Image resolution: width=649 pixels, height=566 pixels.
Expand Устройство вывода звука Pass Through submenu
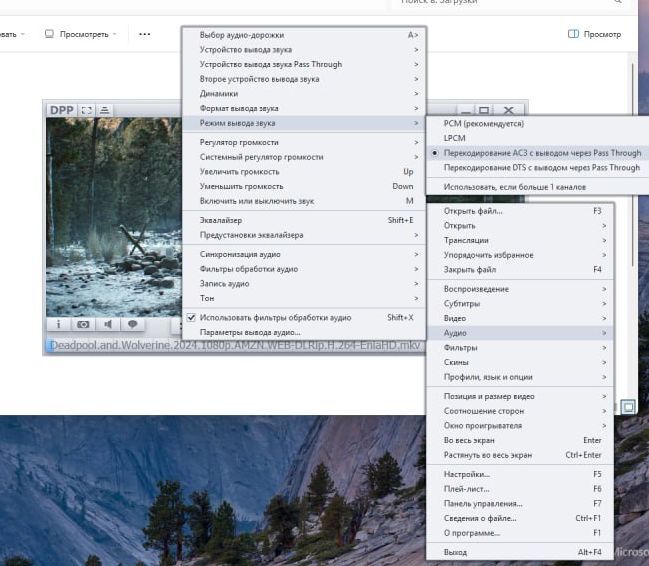click(304, 64)
